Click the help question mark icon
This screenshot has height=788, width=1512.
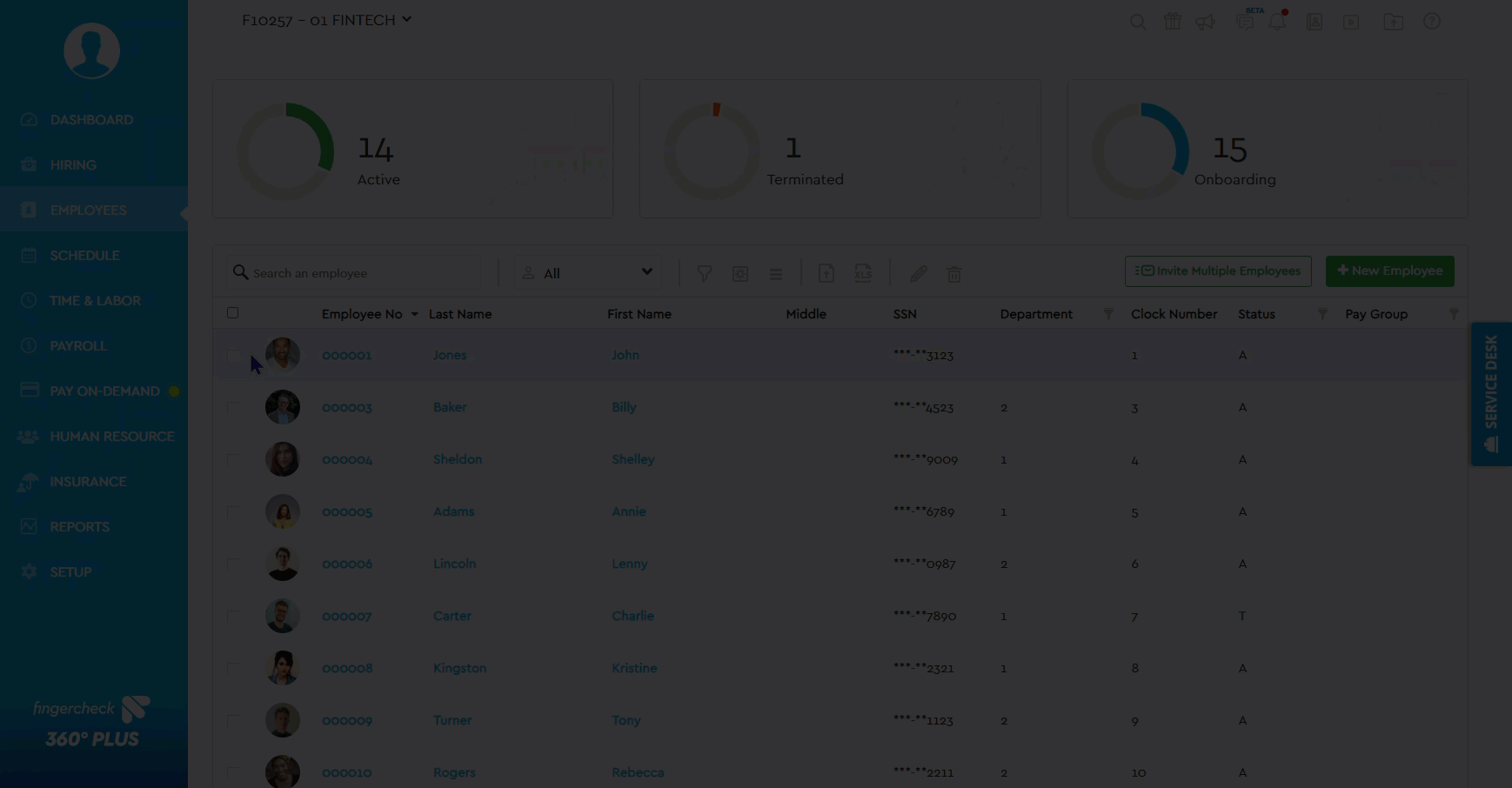1431,22
